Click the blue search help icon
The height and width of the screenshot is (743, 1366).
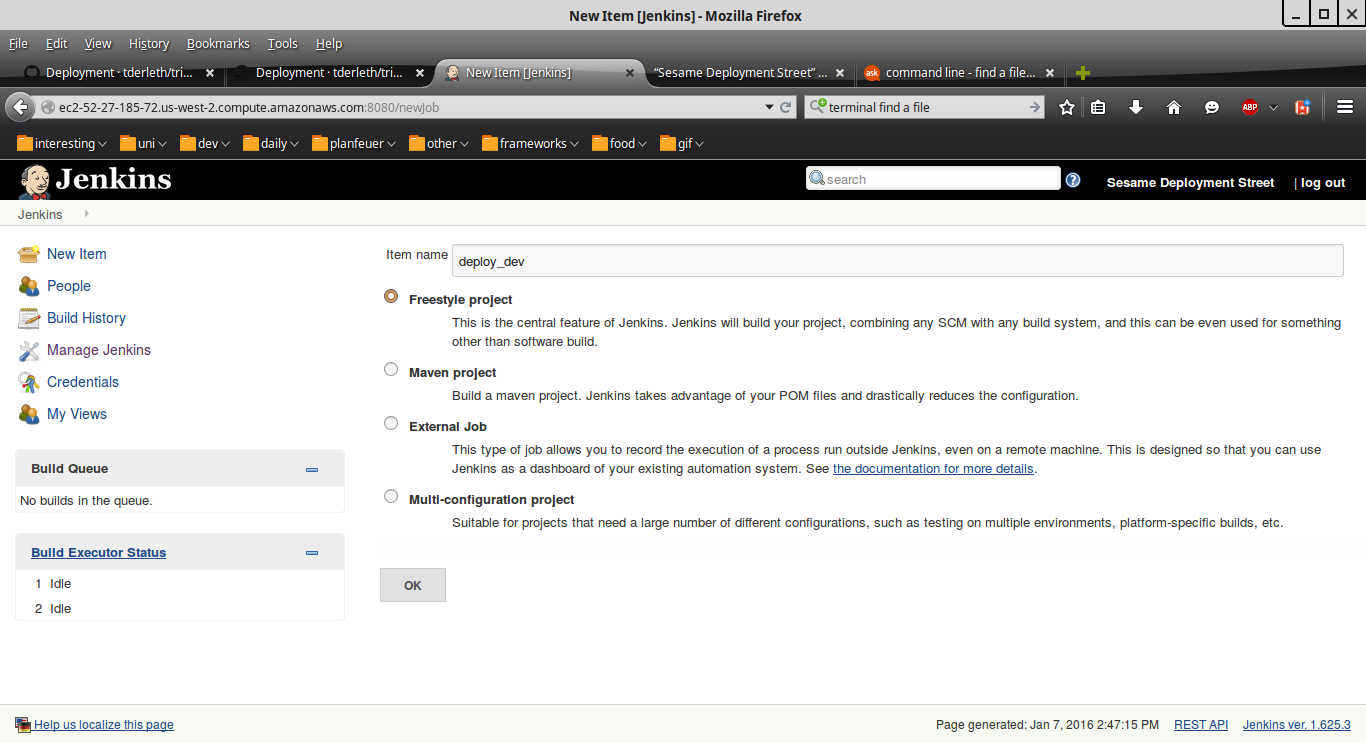coord(1073,180)
